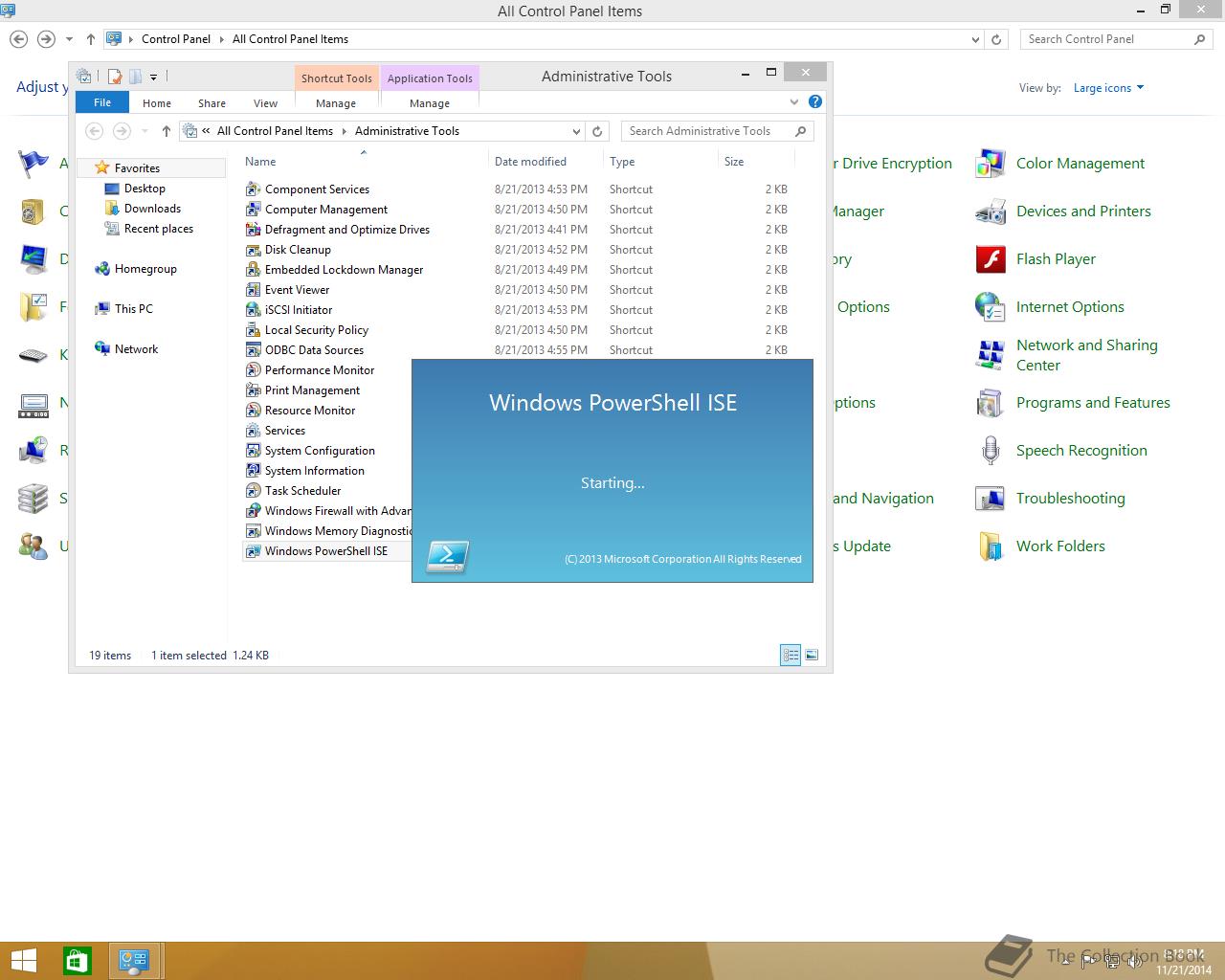Viewport: 1225px width, 980px height.
Task: Open View by Large icons dropdown
Action: pyautogui.click(x=1108, y=88)
